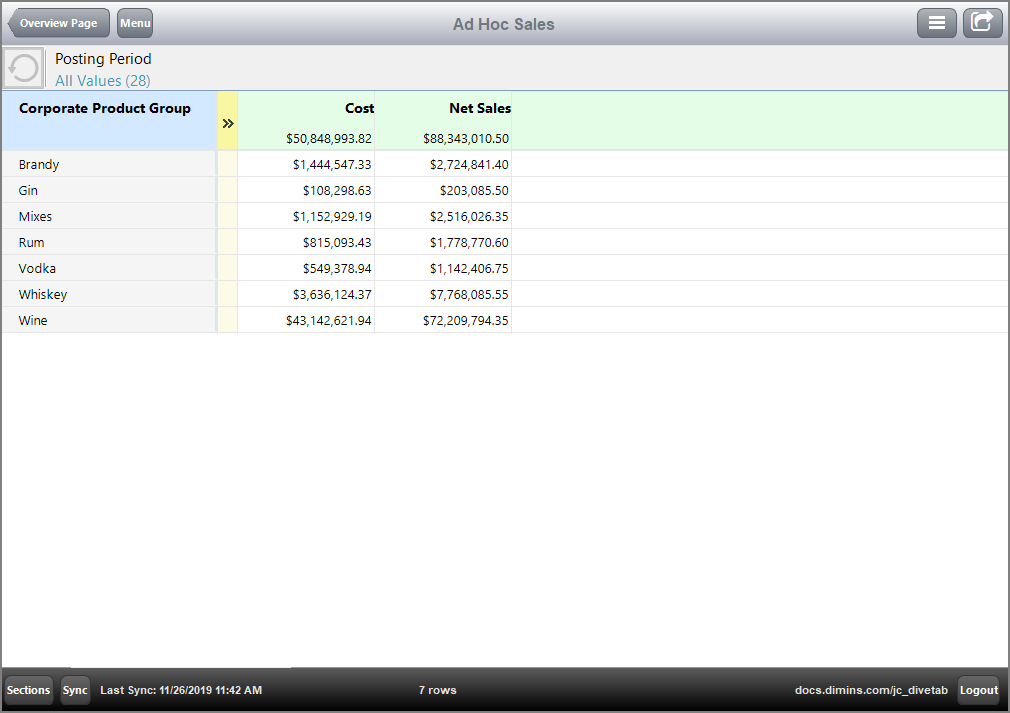Image resolution: width=1010 pixels, height=713 pixels.
Task: Go back to Overview Page
Action: [58, 23]
